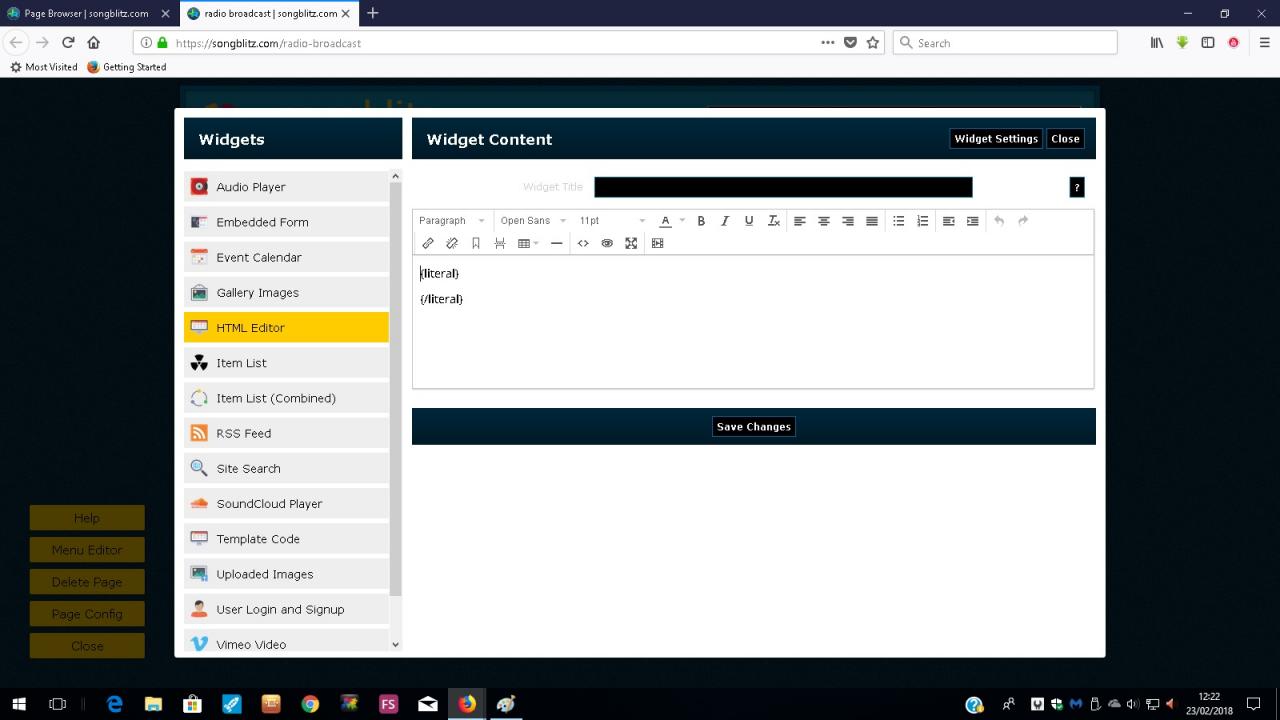Screen dimensions: 1280x720
Task: Expand the text color dropdown arrow
Action: click(x=682, y=221)
